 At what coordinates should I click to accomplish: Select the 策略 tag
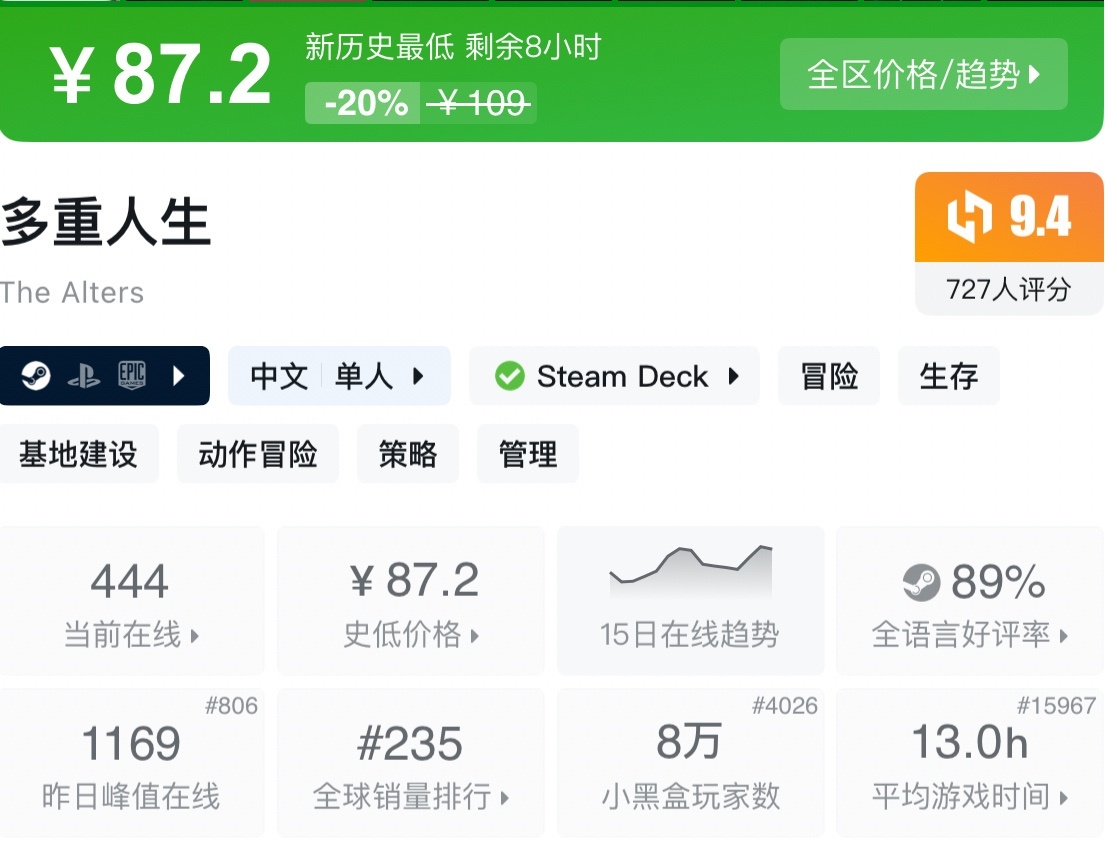point(408,455)
